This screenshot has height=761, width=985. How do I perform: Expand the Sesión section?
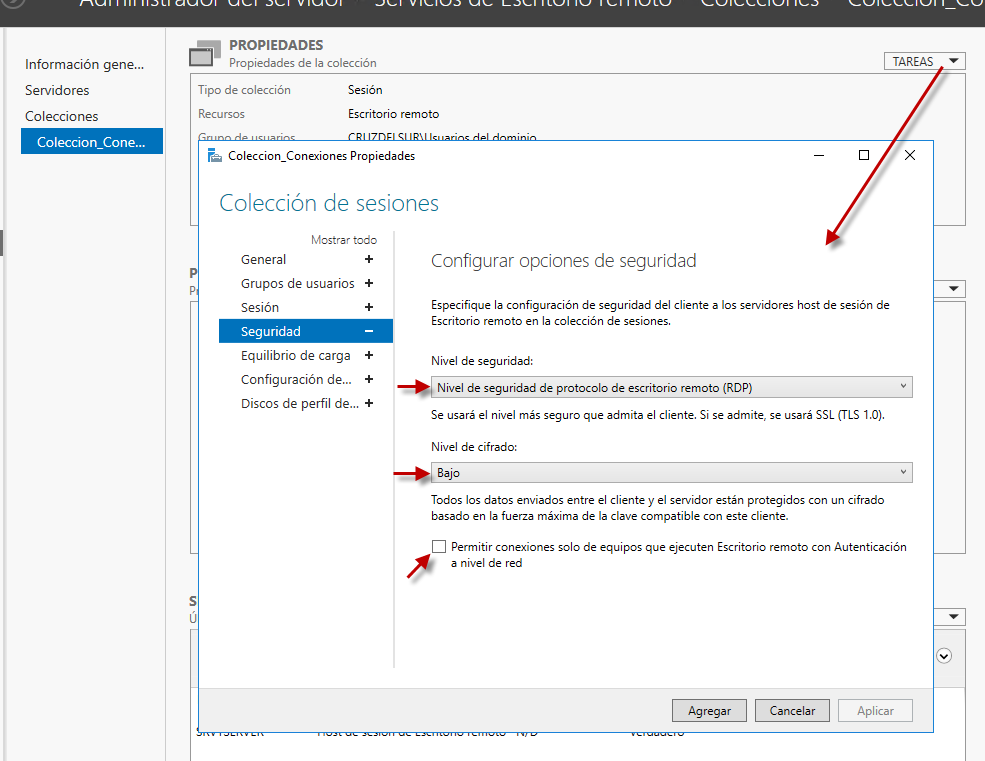point(369,307)
